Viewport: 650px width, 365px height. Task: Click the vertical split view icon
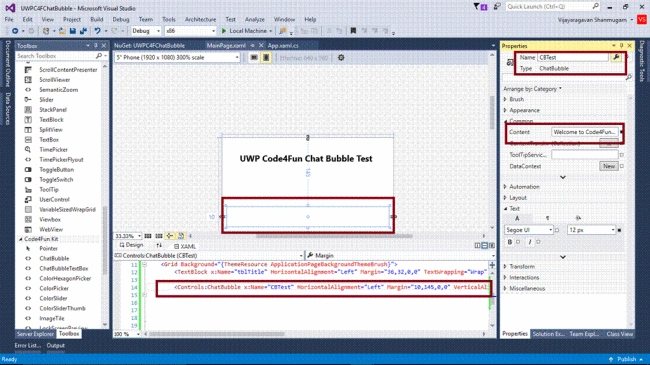pos(478,246)
